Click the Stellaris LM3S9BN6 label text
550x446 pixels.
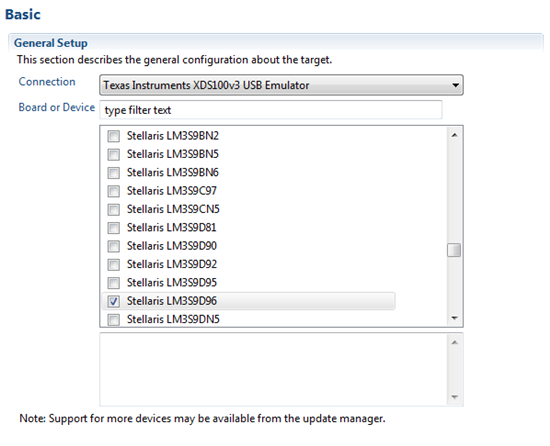tap(173, 173)
